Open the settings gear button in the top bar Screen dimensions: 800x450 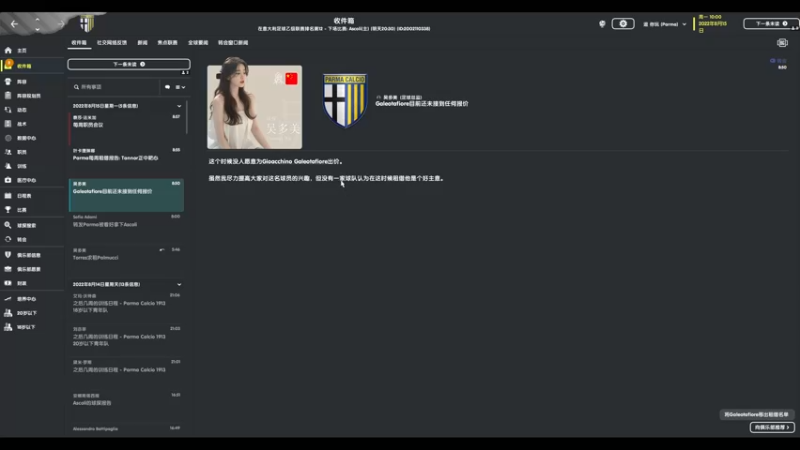click(623, 24)
